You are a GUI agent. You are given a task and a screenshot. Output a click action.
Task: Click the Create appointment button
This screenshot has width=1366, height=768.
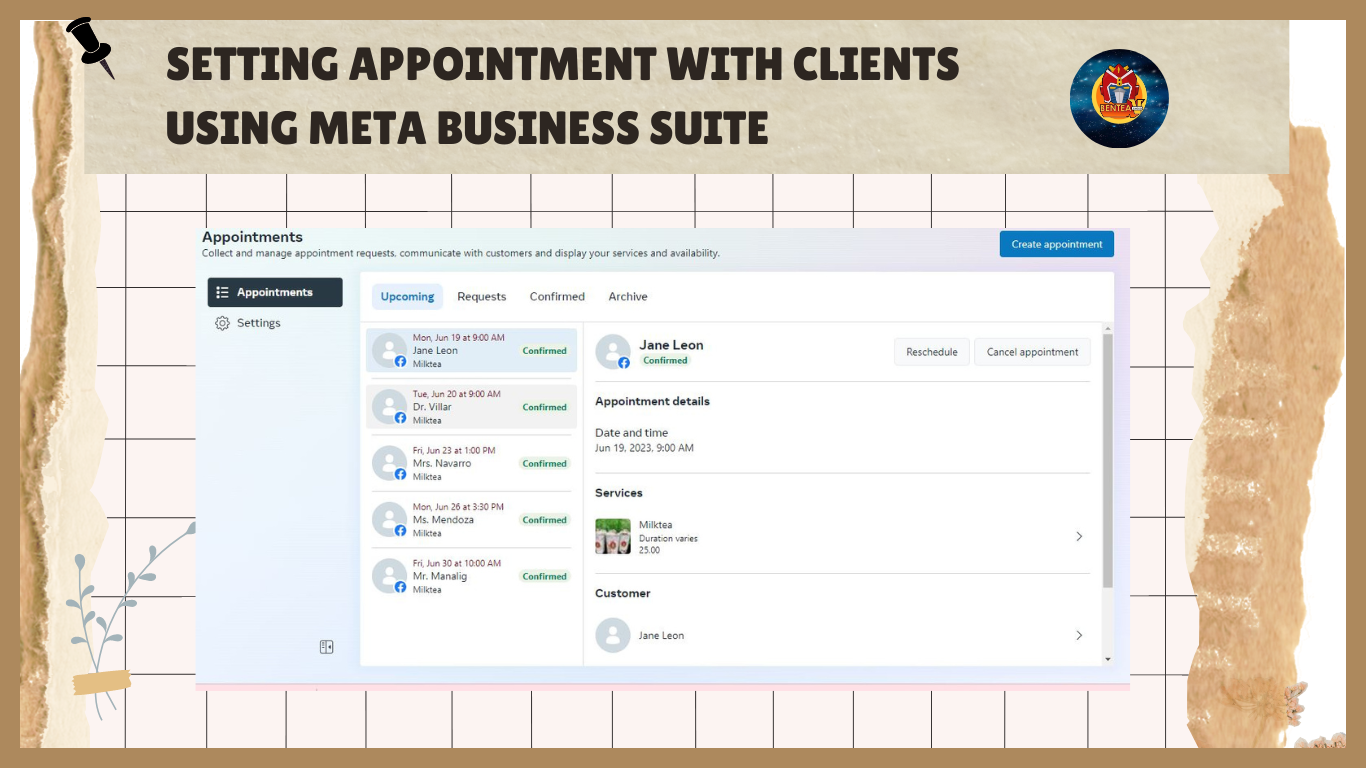tap(1056, 244)
